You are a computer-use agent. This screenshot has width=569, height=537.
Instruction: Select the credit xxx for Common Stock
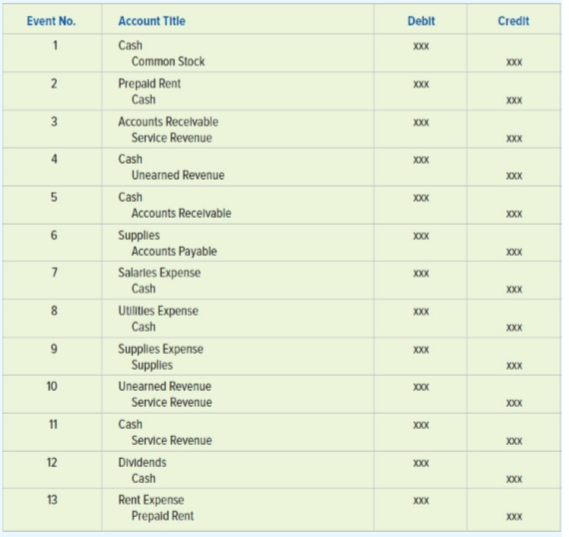pos(514,62)
